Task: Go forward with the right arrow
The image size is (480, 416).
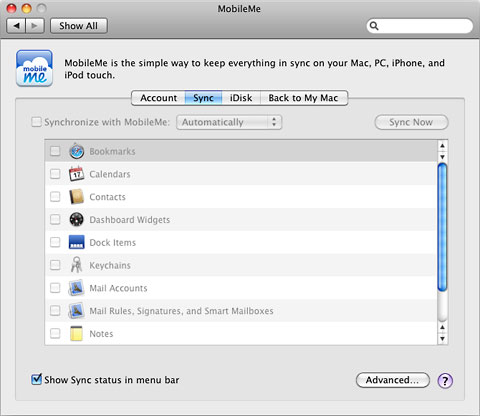Action: click(x=35, y=26)
